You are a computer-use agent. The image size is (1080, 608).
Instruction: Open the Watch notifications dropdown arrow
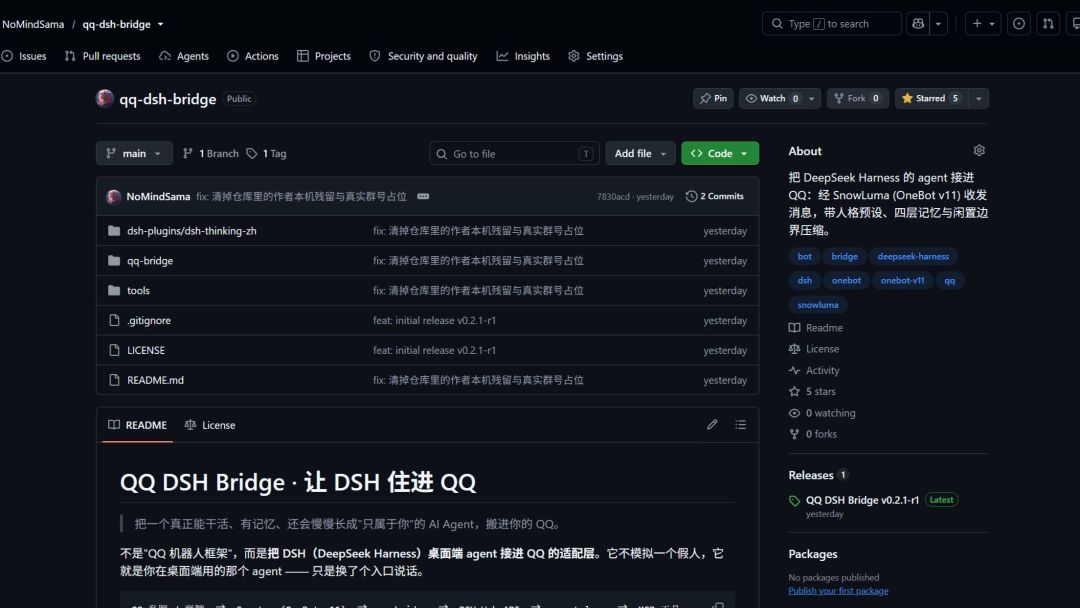click(x=812, y=98)
